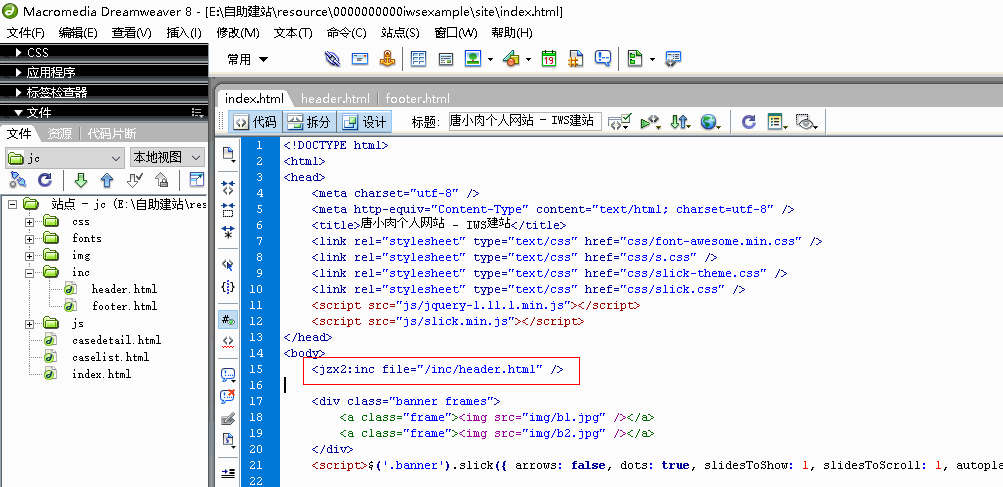Open recent snippets in coding toolbar
The image size is (1003, 487).
click(x=228, y=440)
